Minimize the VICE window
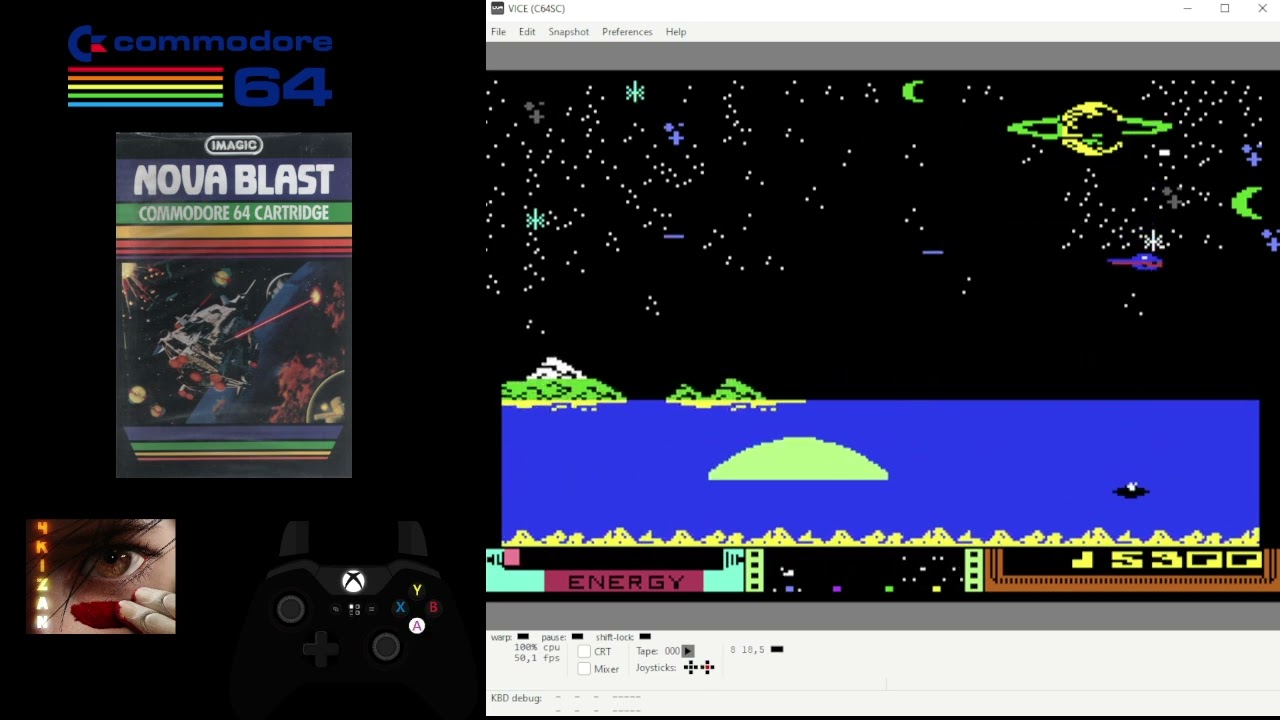 click(1187, 9)
